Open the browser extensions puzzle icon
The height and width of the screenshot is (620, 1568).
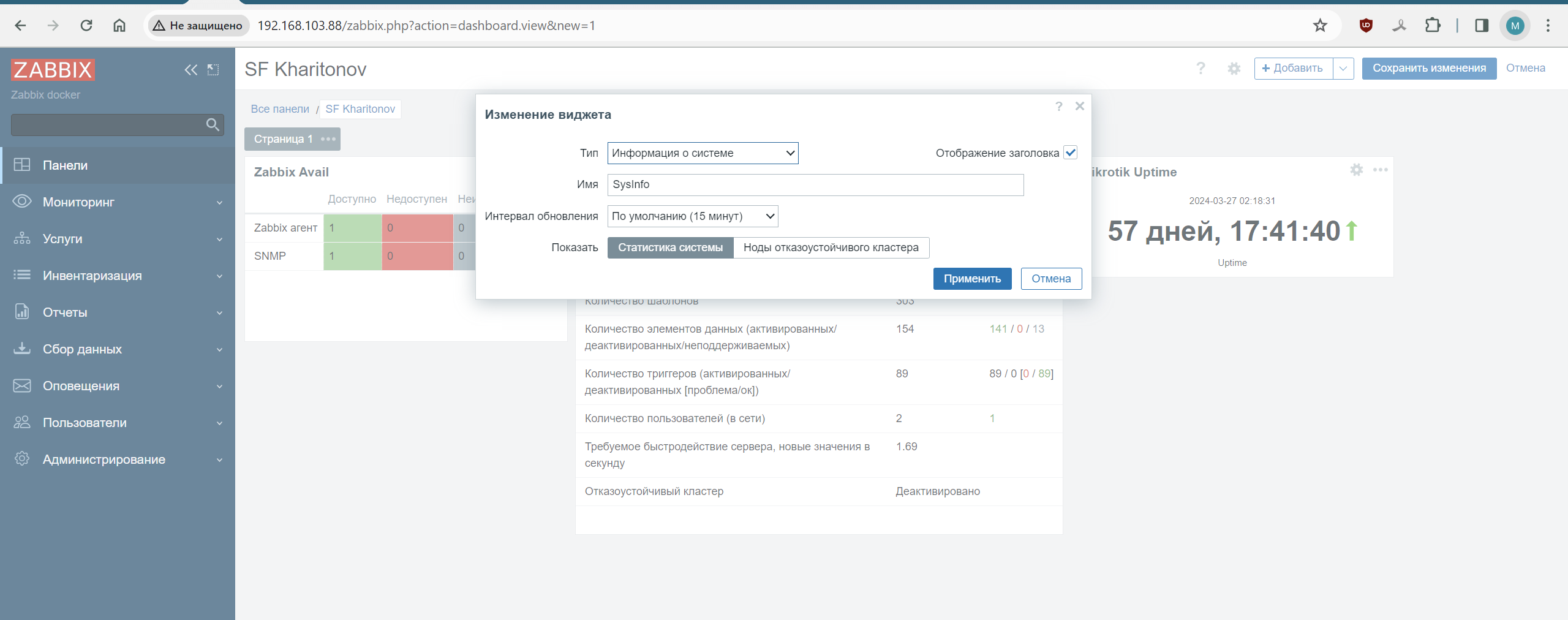[1432, 26]
